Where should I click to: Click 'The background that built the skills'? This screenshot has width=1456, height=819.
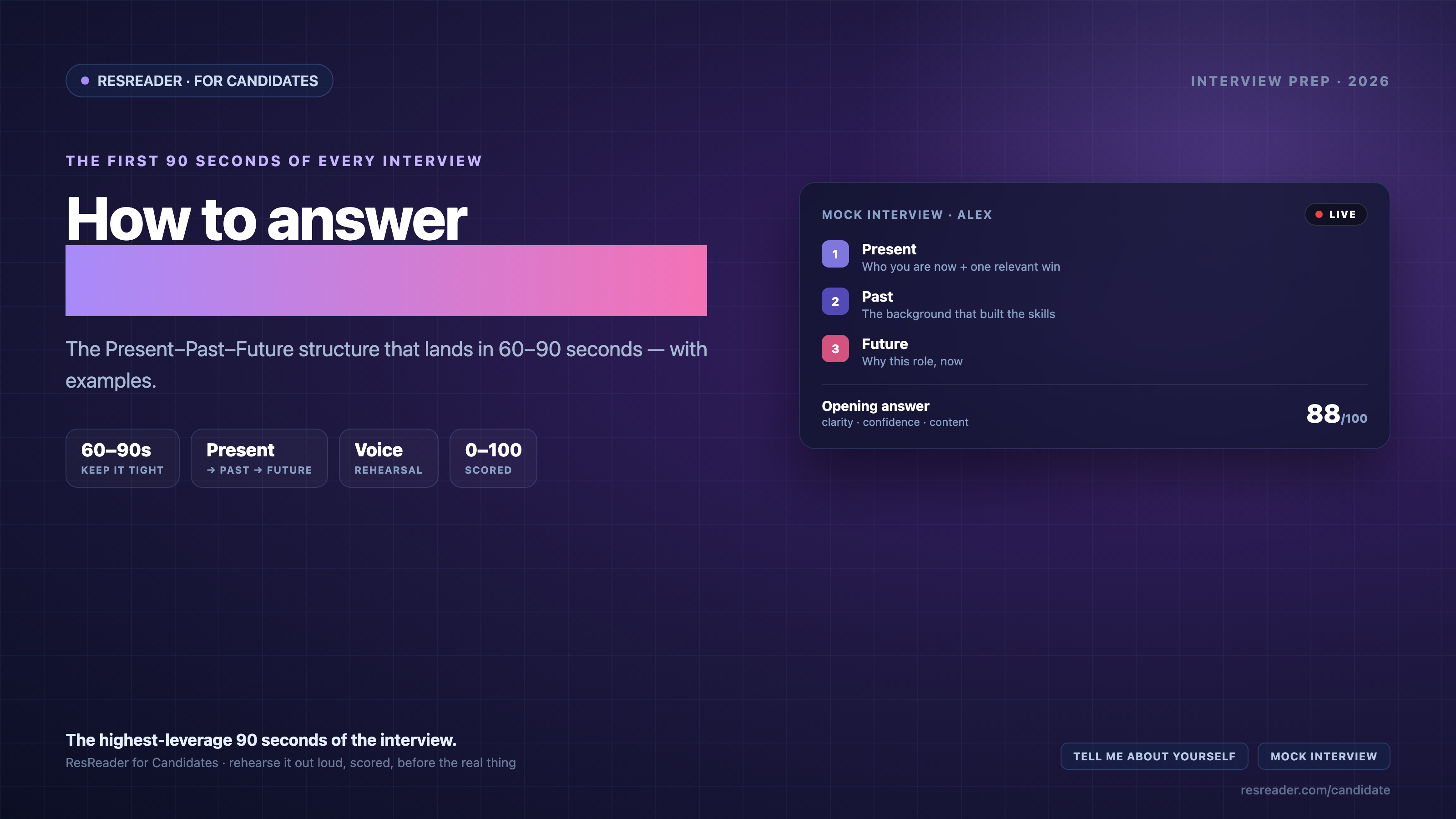point(959,314)
